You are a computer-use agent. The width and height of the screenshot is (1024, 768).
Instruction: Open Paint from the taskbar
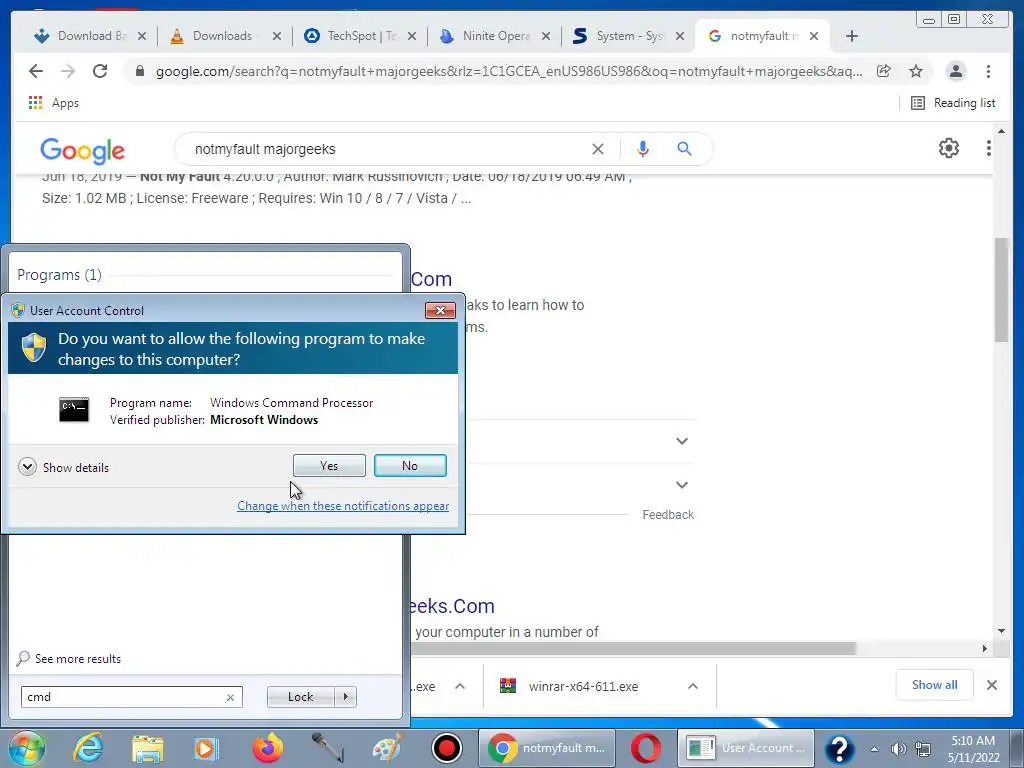(388, 748)
